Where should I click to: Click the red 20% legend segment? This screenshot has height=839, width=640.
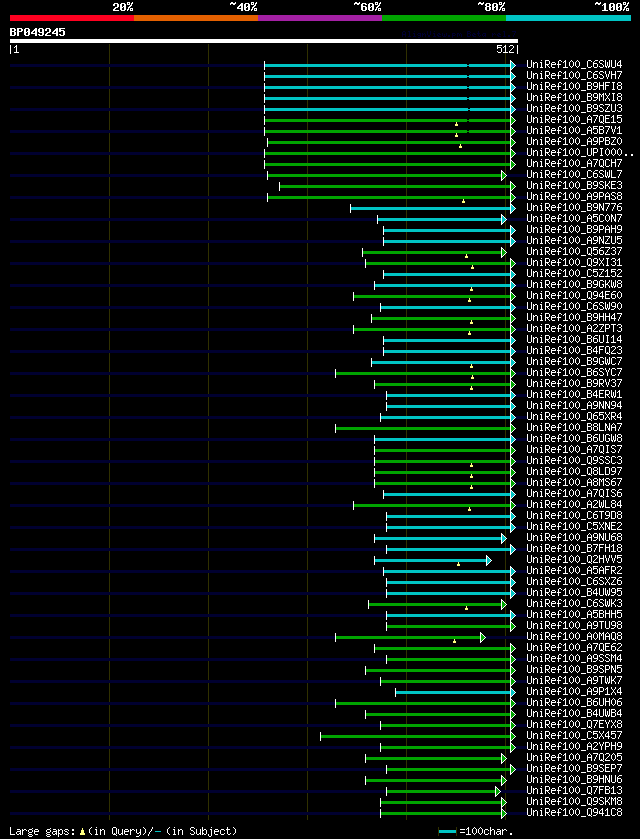click(x=72, y=18)
